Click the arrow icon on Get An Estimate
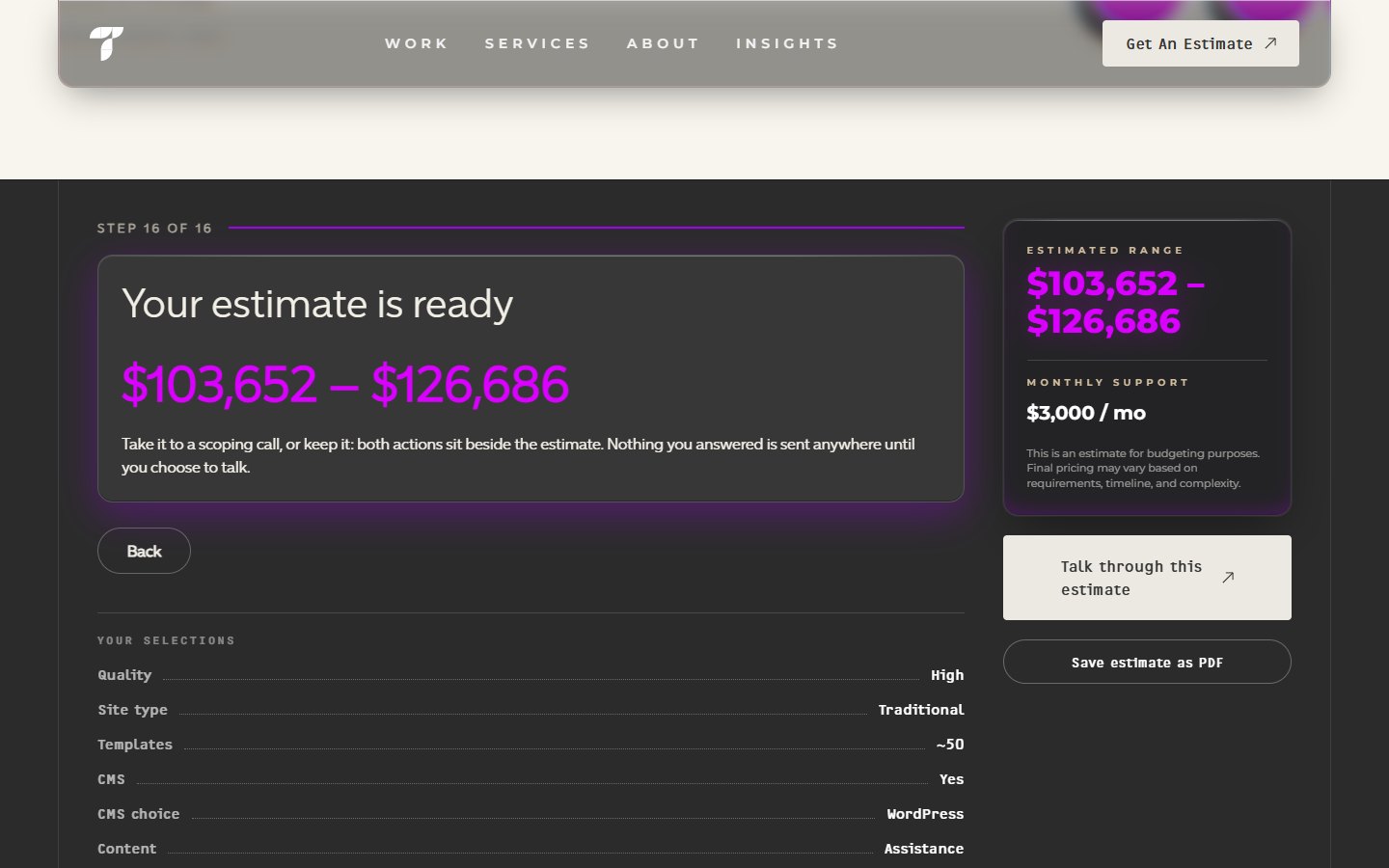This screenshot has height=868, width=1389. [x=1270, y=43]
